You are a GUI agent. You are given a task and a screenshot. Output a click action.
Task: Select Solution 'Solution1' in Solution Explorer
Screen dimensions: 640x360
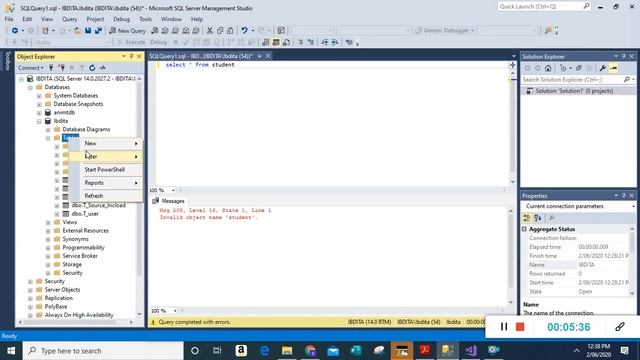click(x=574, y=91)
